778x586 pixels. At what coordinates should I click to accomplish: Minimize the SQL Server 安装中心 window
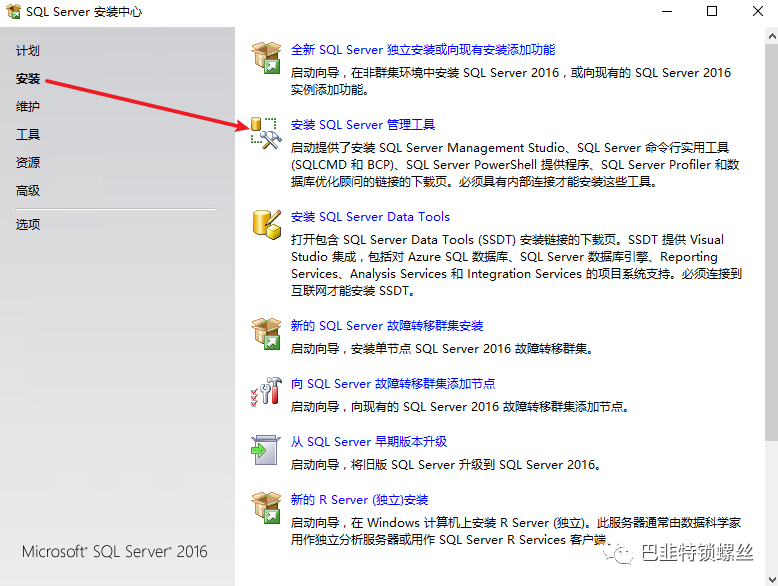(x=667, y=11)
